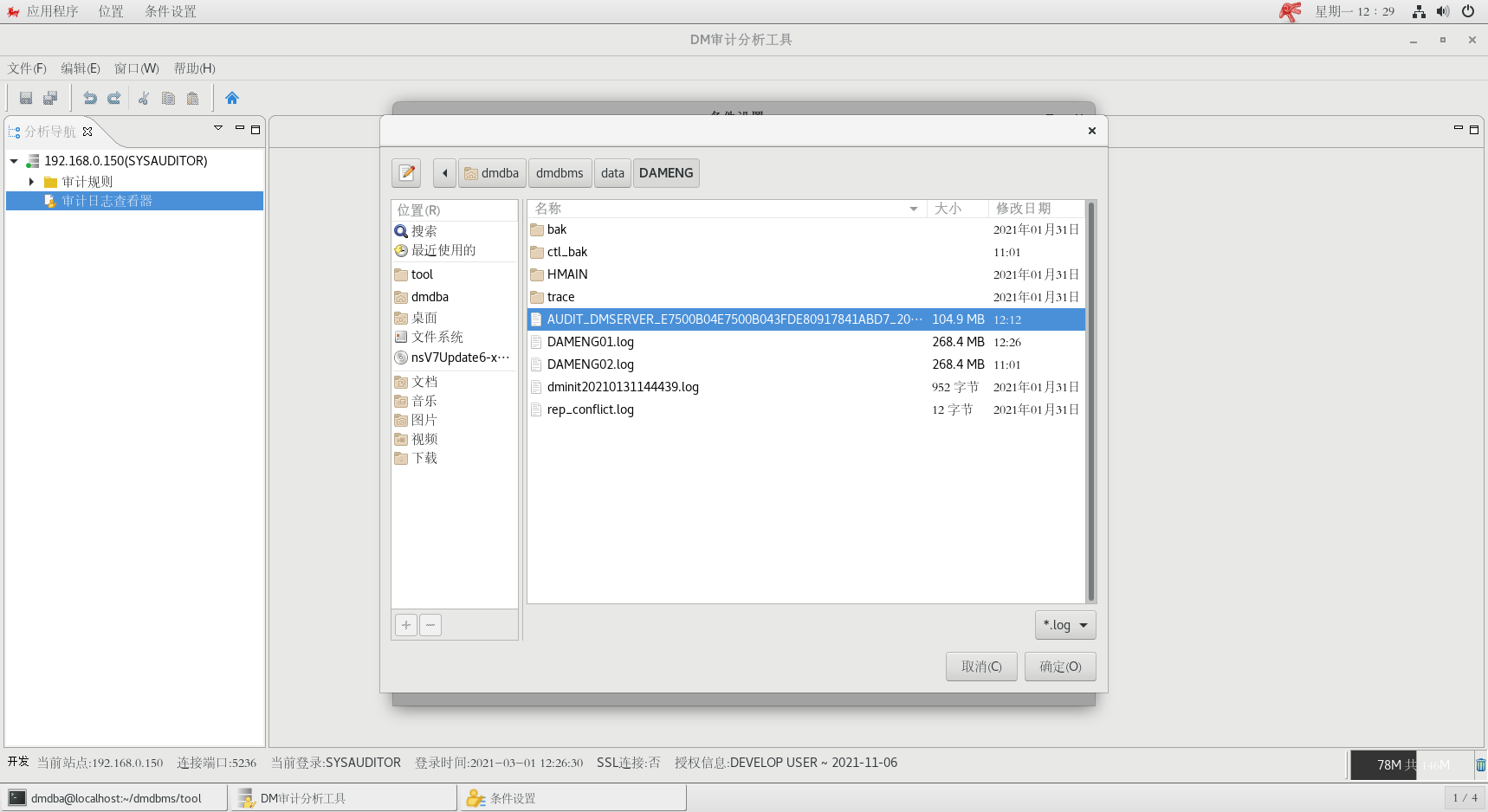The image size is (1488, 812).
Task: Click the volume speaker icon
Action: coord(1443,11)
